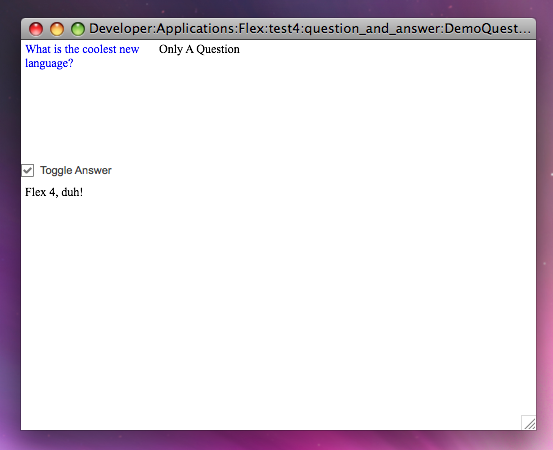The height and width of the screenshot is (450, 553).
Task: Close the window with the red button
Action: click(x=36, y=29)
